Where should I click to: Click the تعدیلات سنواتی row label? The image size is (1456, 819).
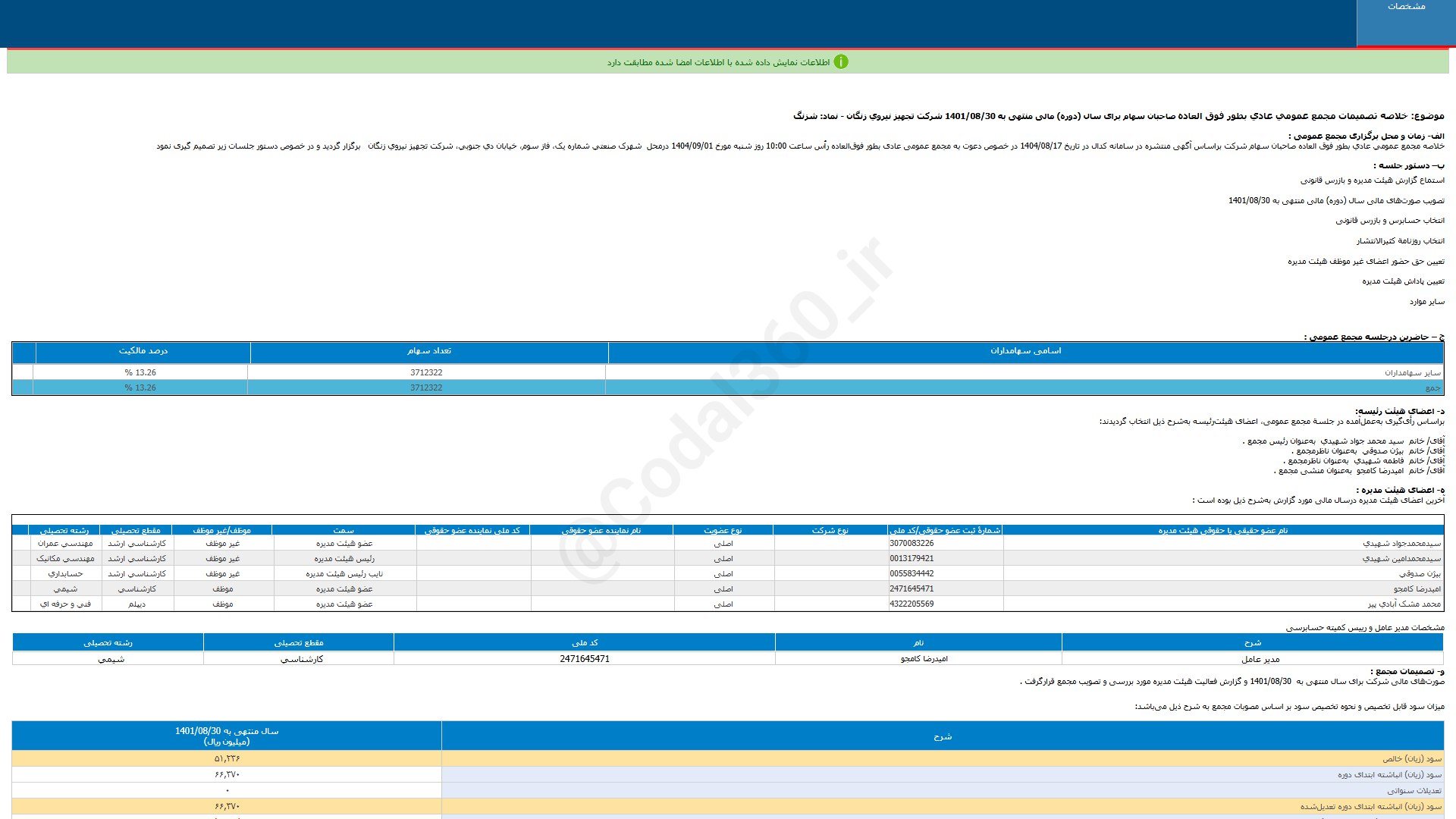[x=1414, y=791]
